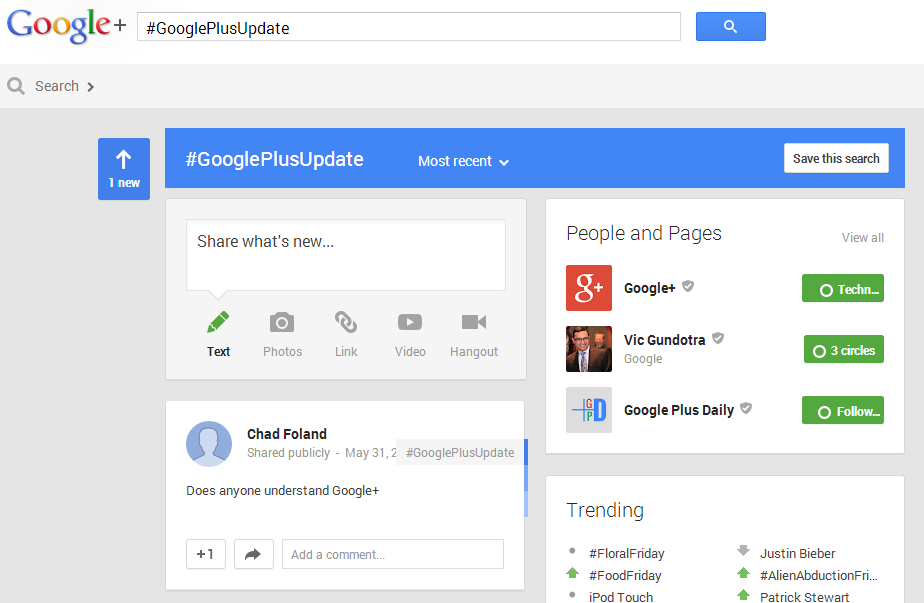Viewport: 924px width, 603px height.
Task: Click the Google+ logo
Action: point(66,26)
